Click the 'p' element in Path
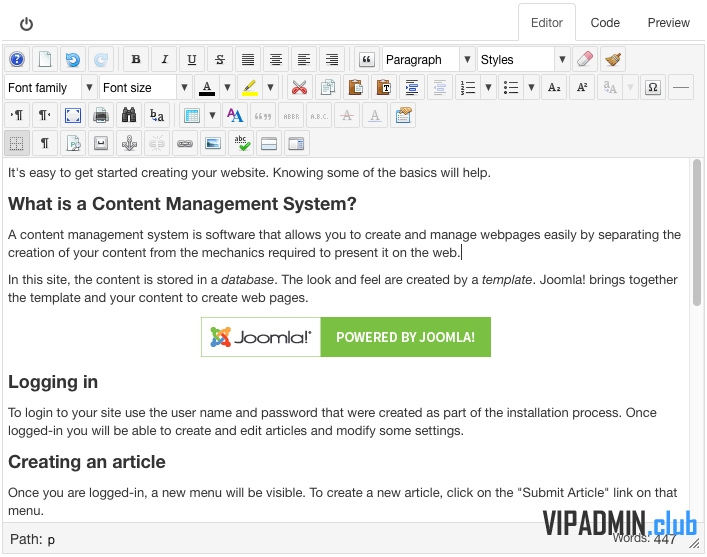 tap(51, 539)
